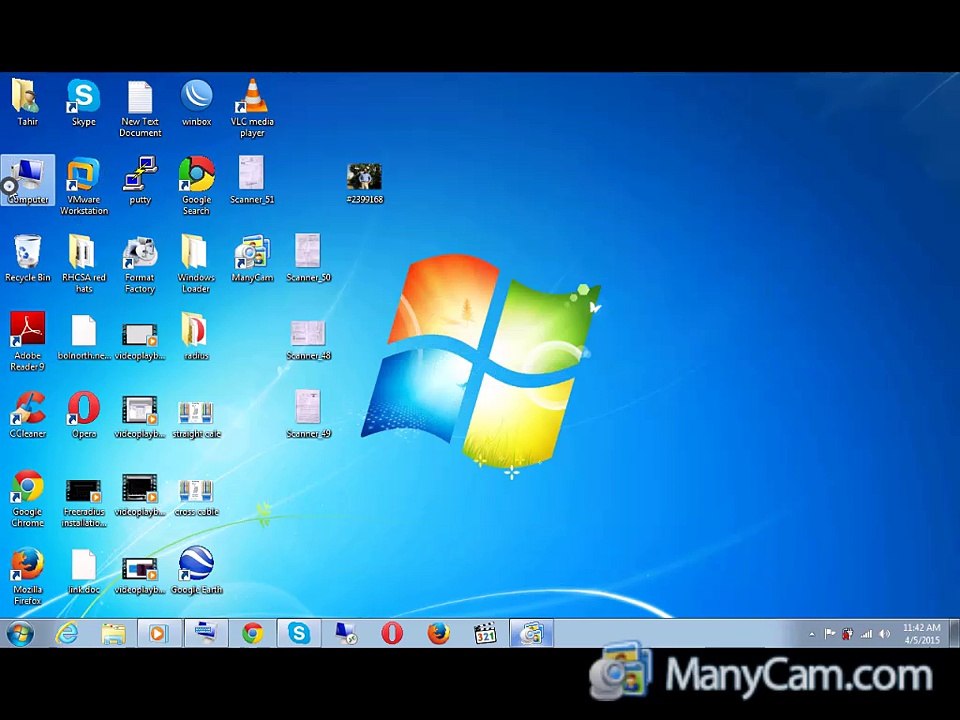Select the Recycle Bin icon

[x=28, y=258]
